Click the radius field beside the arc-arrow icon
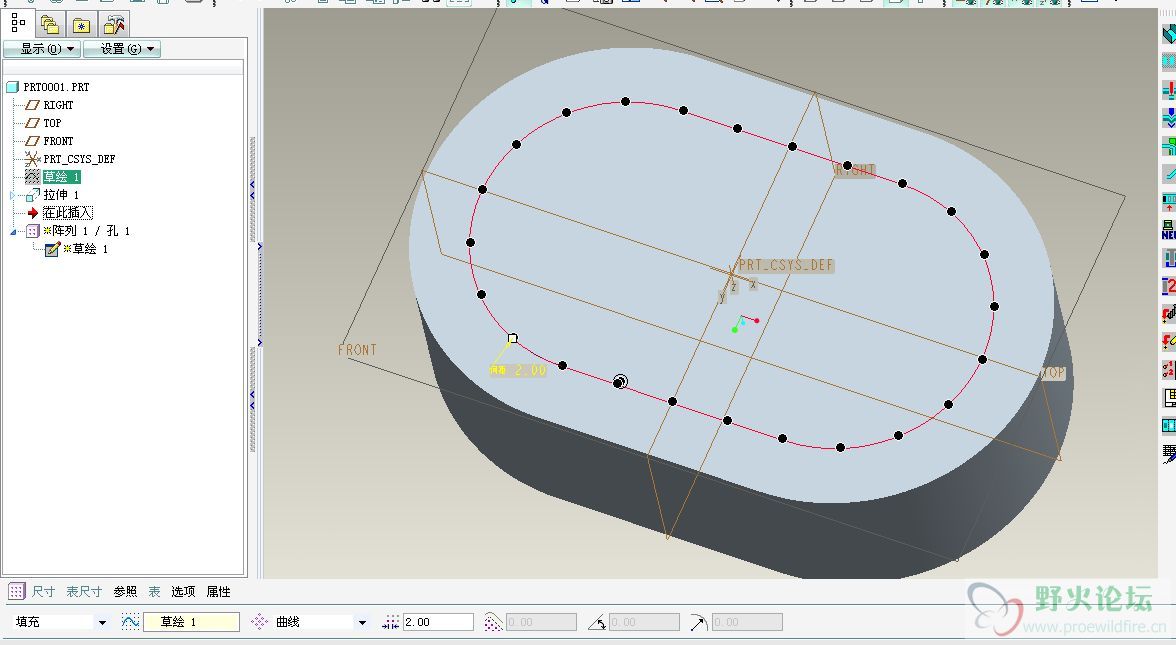 tap(747, 622)
